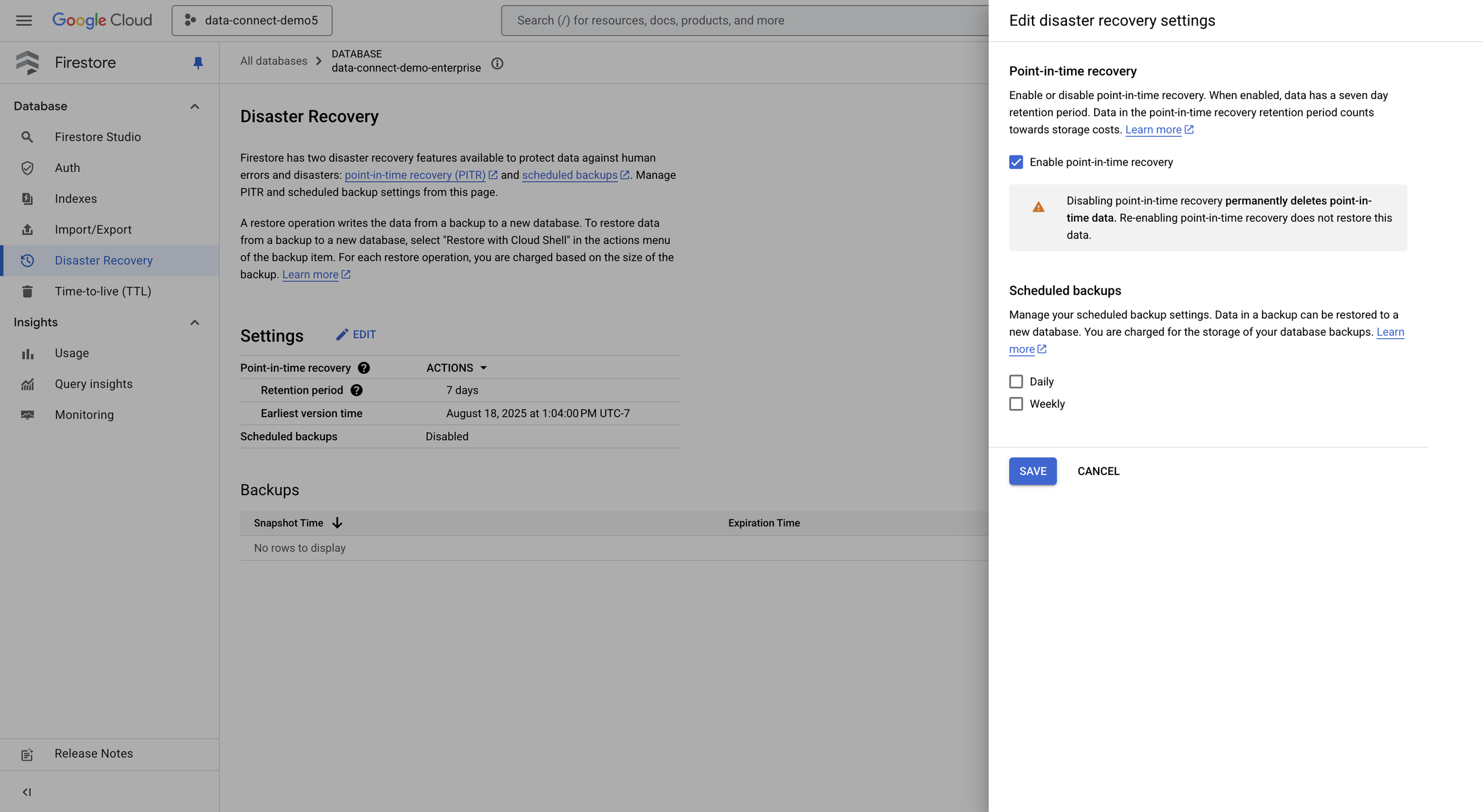This screenshot has height=812, width=1483.
Task: Click the 'Disabled' scheduled backups value
Action: [x=447, y=437]
